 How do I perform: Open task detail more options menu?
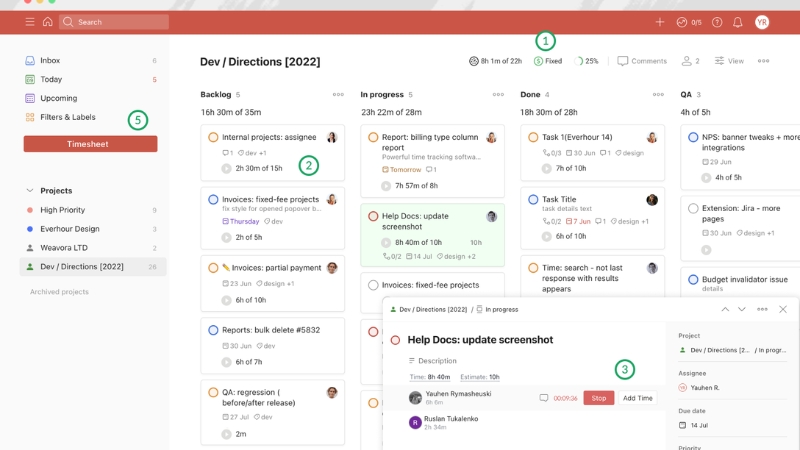[x=762, y=309]
